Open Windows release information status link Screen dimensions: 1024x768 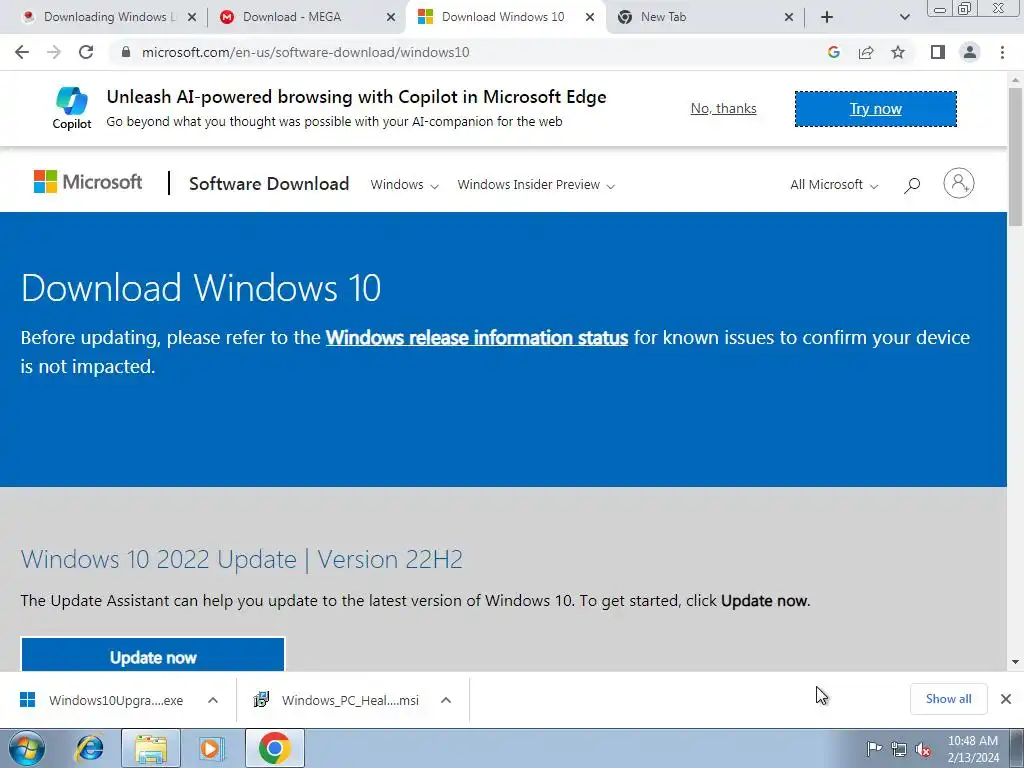[477, 338]
